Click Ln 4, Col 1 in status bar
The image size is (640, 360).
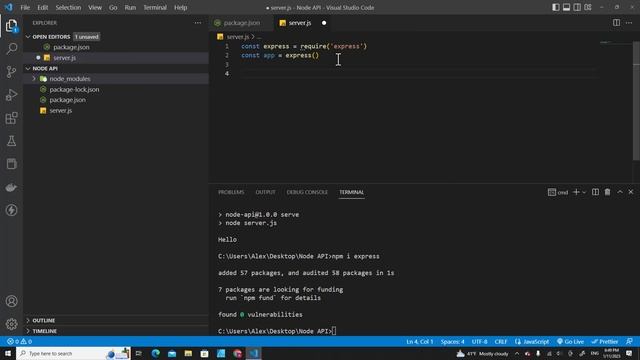pos(420,342)
